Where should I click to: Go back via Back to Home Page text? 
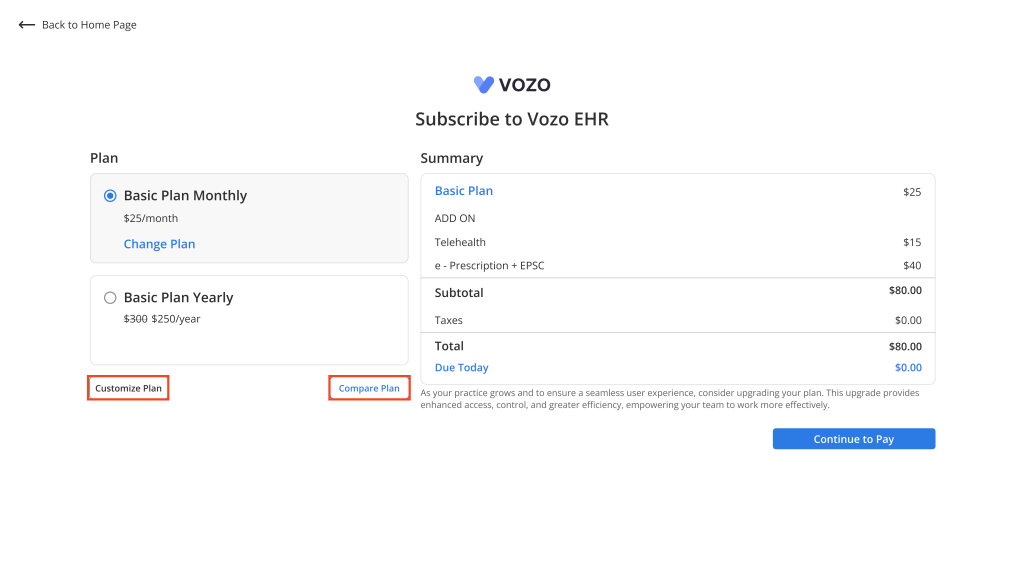point(89,25)
